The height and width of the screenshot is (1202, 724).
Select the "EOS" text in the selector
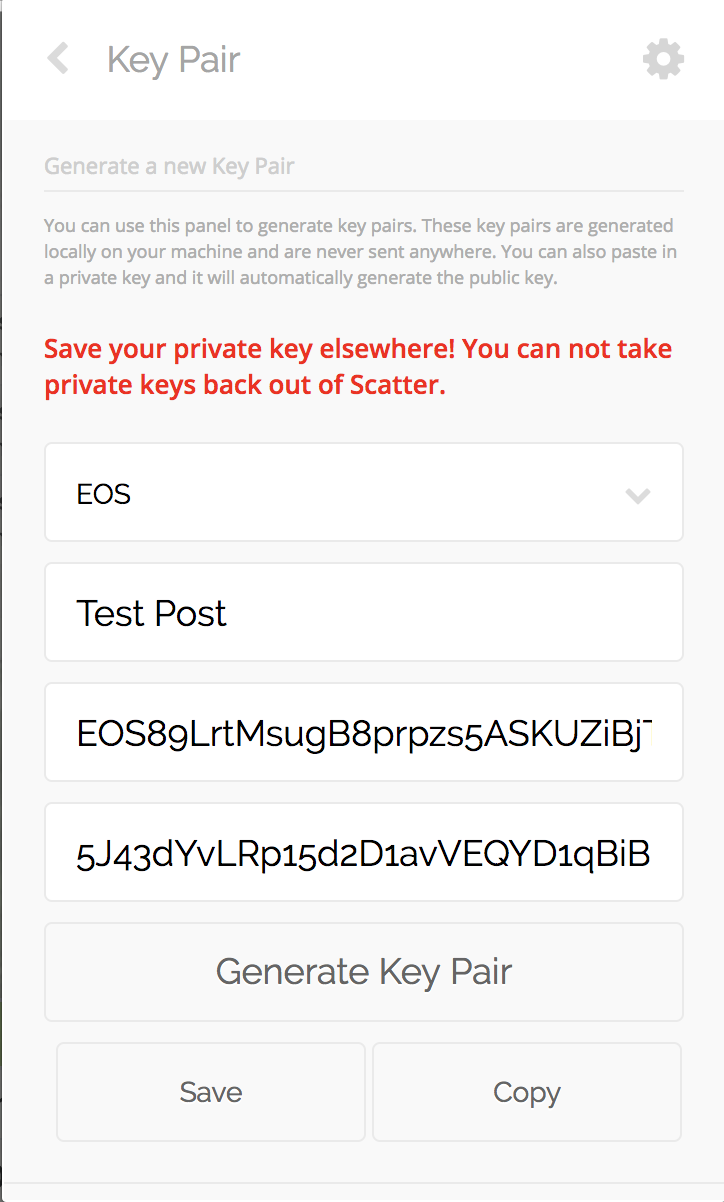(104, 494)
